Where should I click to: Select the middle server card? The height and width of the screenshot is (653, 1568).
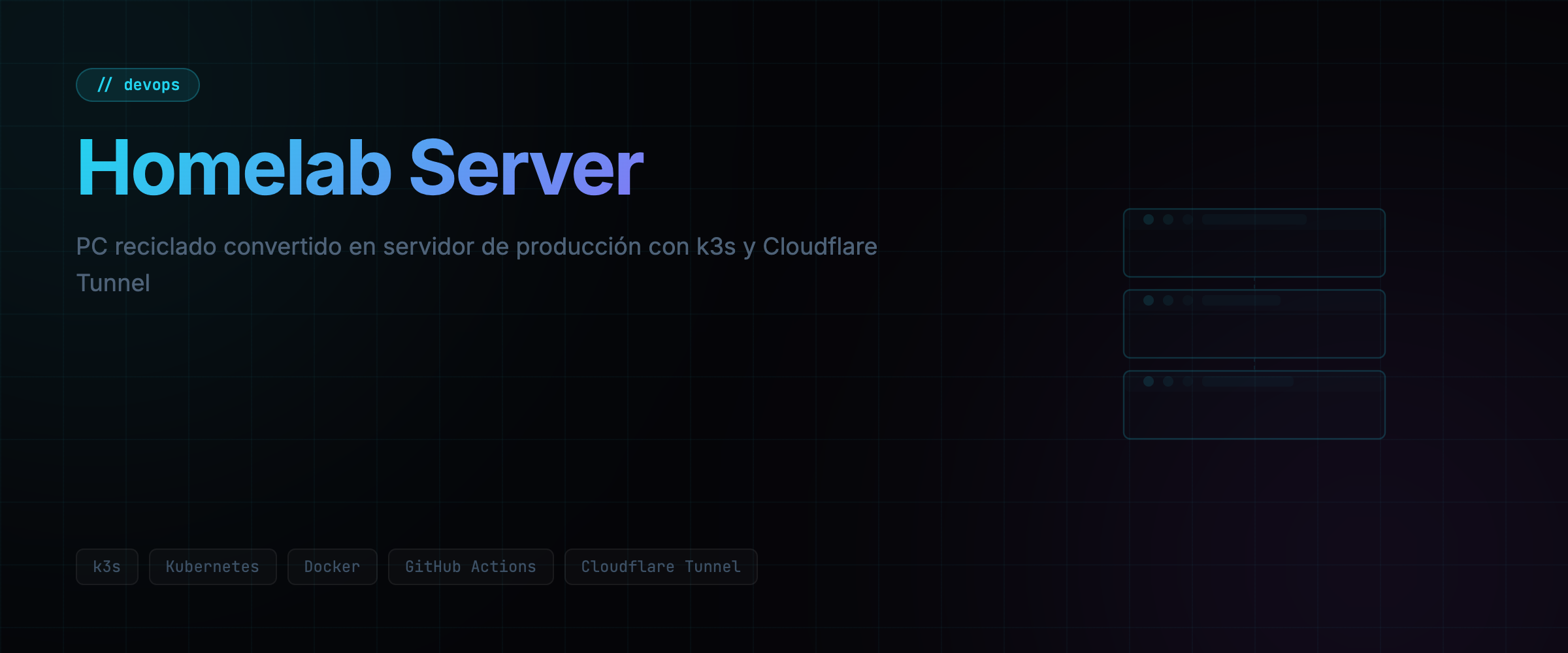1254,324
